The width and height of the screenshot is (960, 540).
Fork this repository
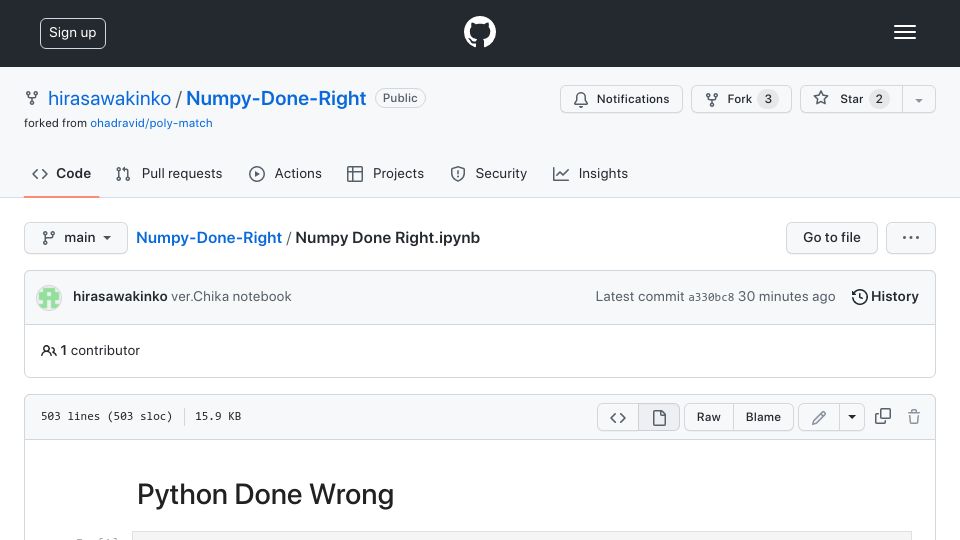741,99
